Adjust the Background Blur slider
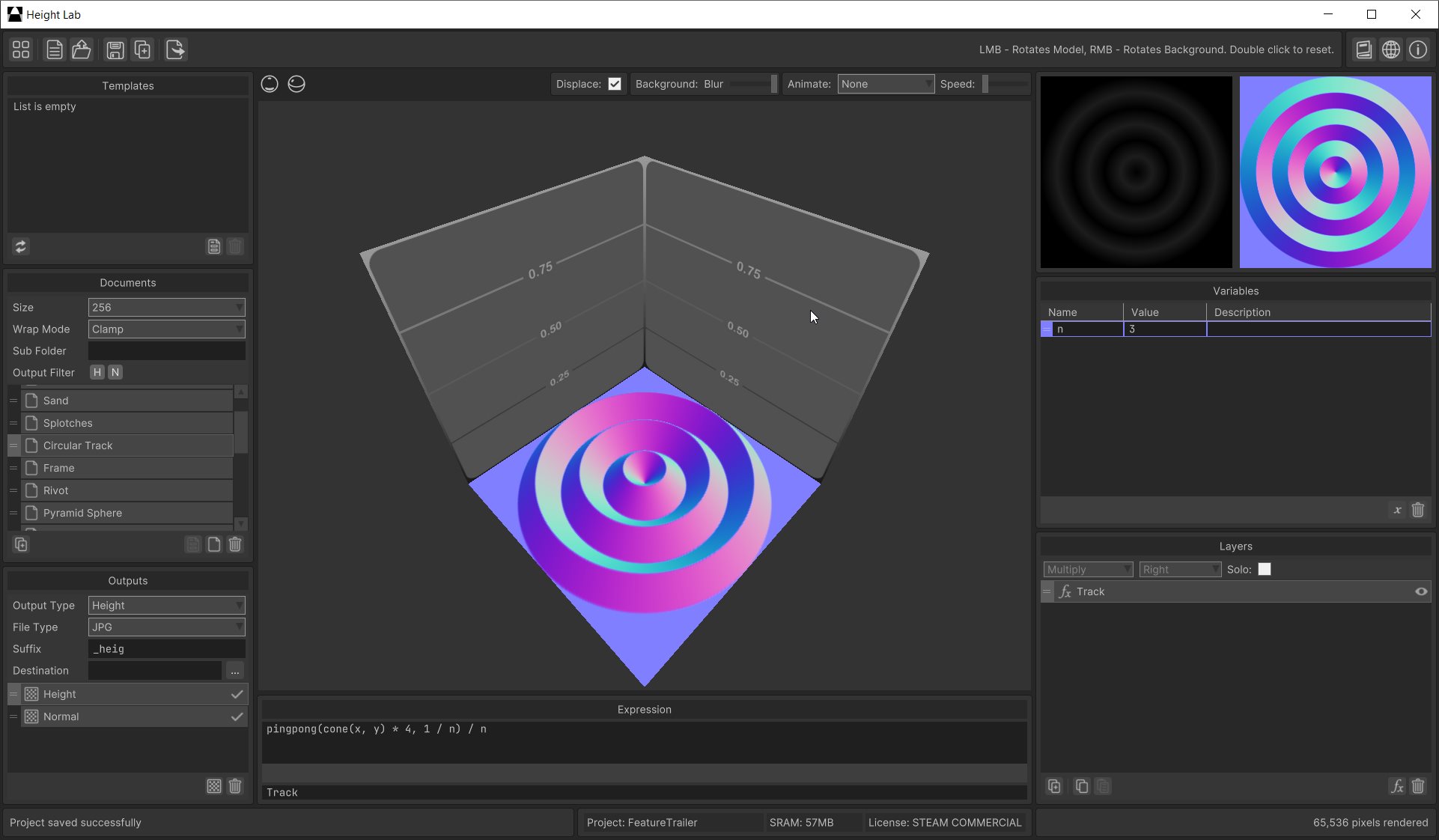 tap(752, 84)
